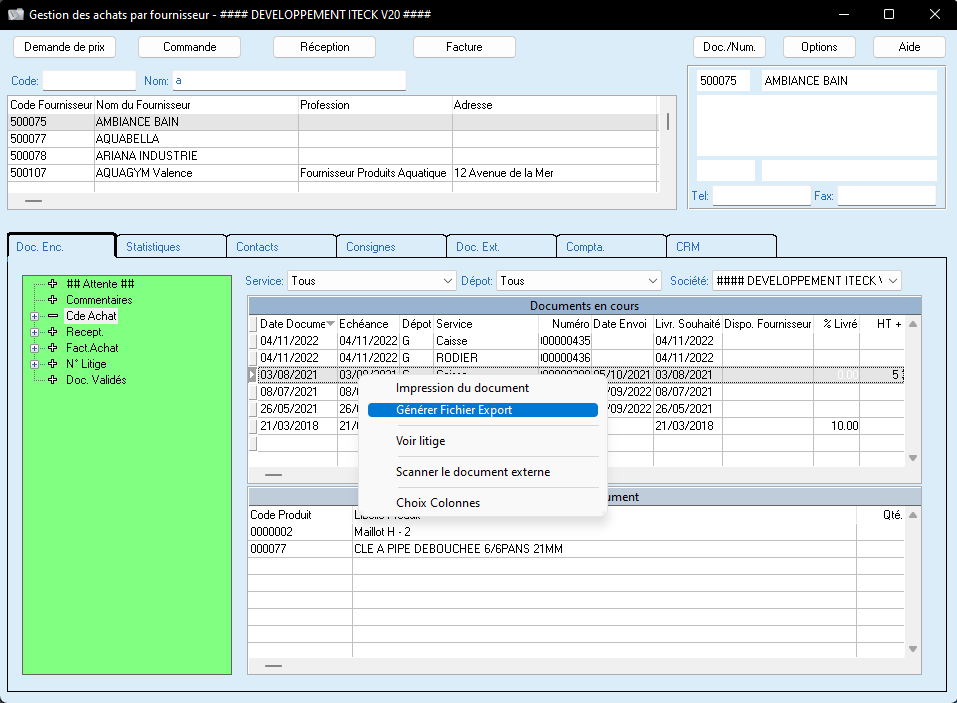Select Générer Fichier Export menu entry
The width and height of the screenshot is (957, 703).
coord(482,410)
